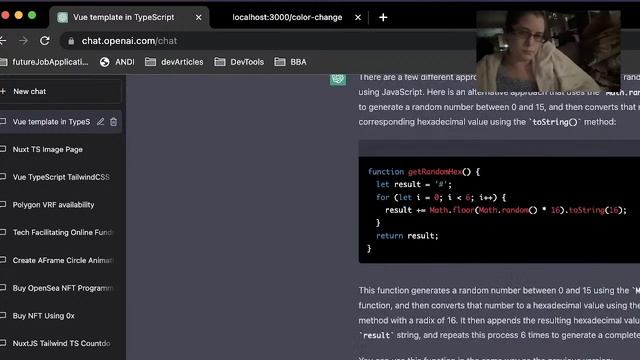This screenshot has height=360, width=640.
Task: Click the back navigation arrow
Action: 2,41
